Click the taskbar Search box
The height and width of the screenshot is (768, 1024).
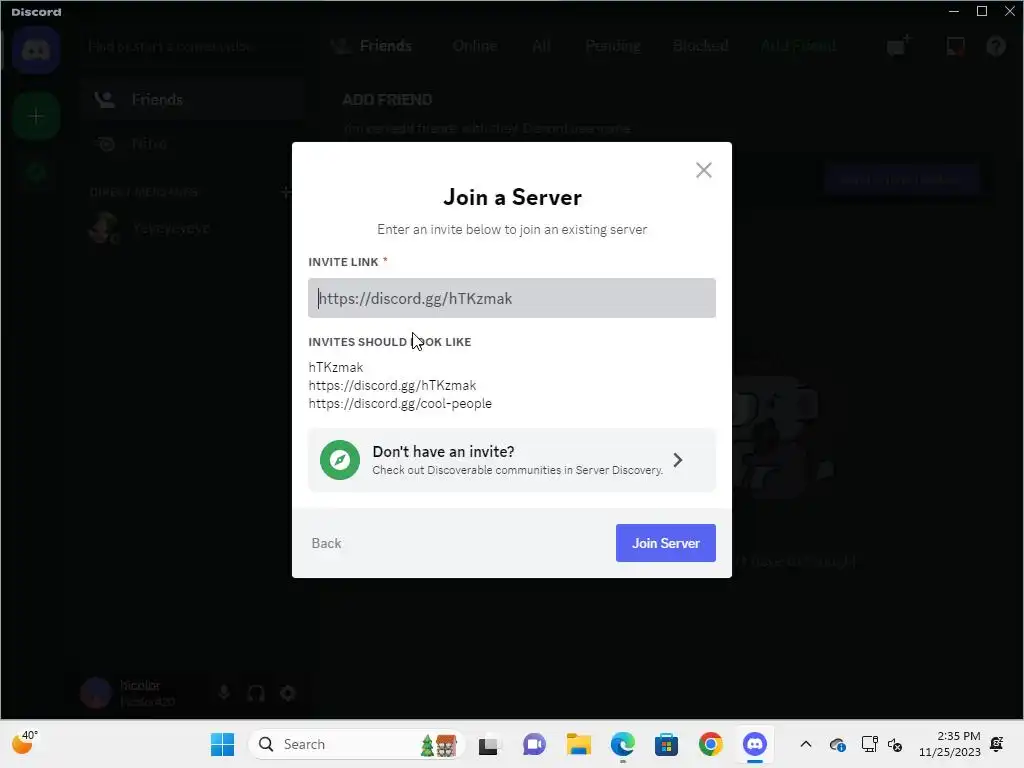[357, 744]
